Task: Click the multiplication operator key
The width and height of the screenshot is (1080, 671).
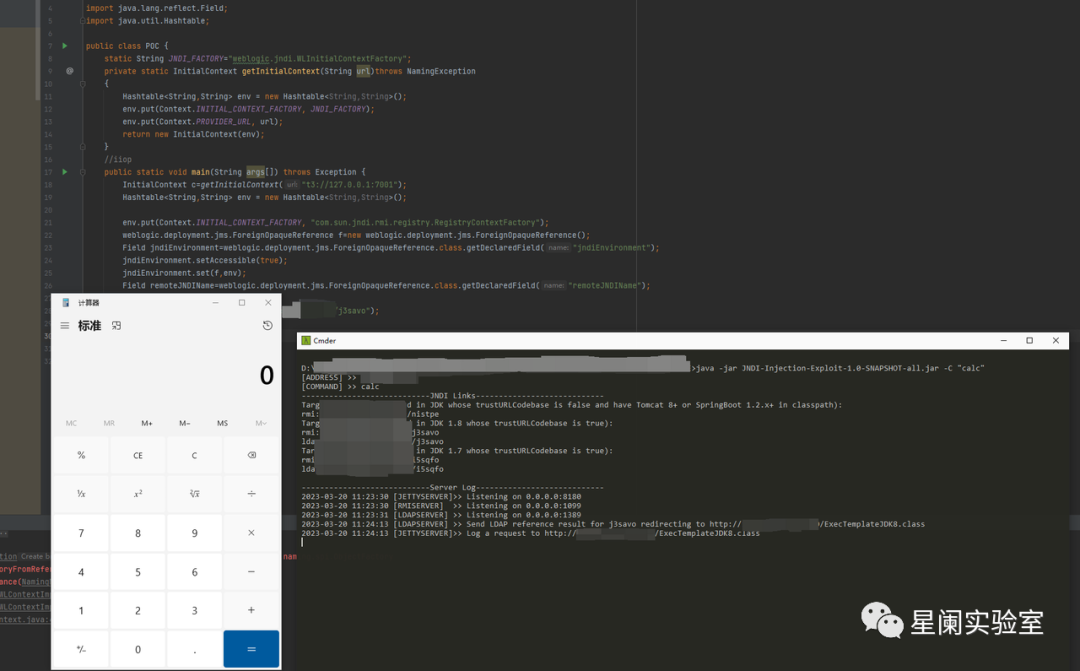Action: click(x=251, y=533)
